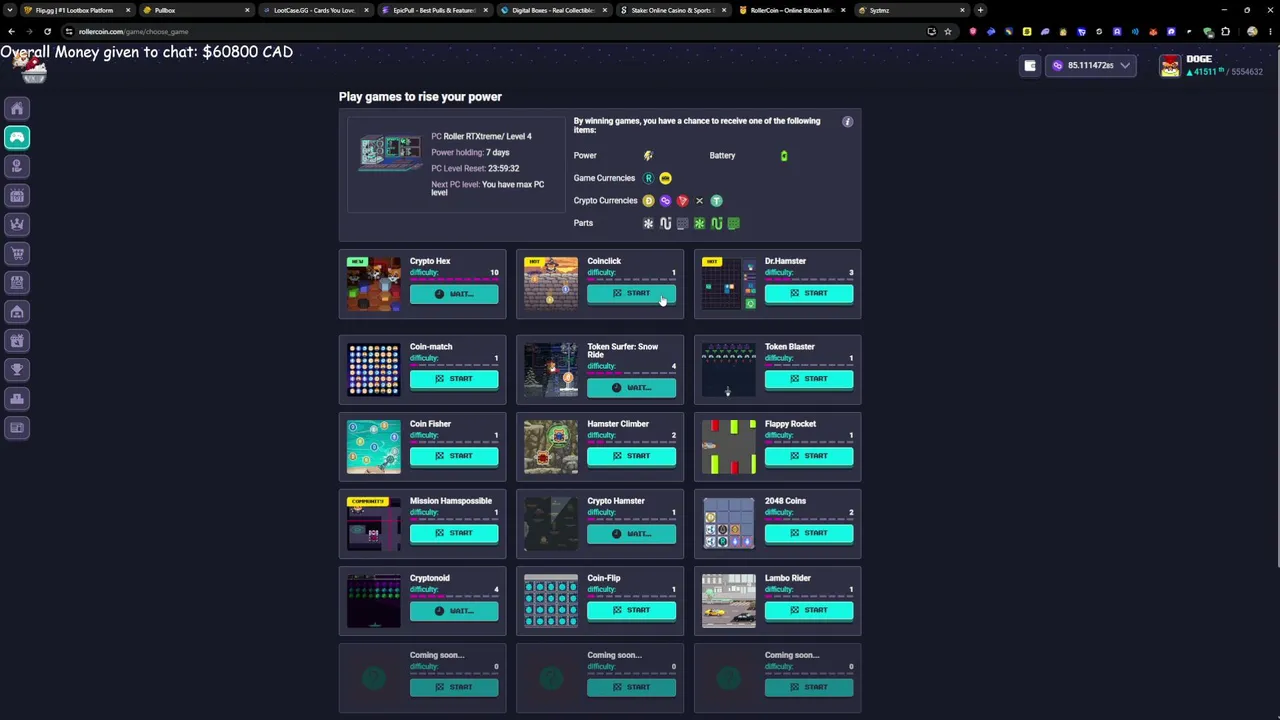Click the 'Play games to rise your power' heading
This screenshot has width=1280, height=720.
420,97
